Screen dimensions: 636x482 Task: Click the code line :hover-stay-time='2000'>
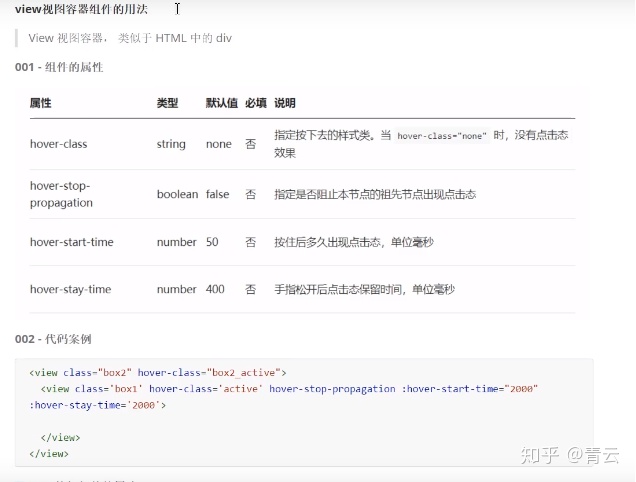[97, 405]
